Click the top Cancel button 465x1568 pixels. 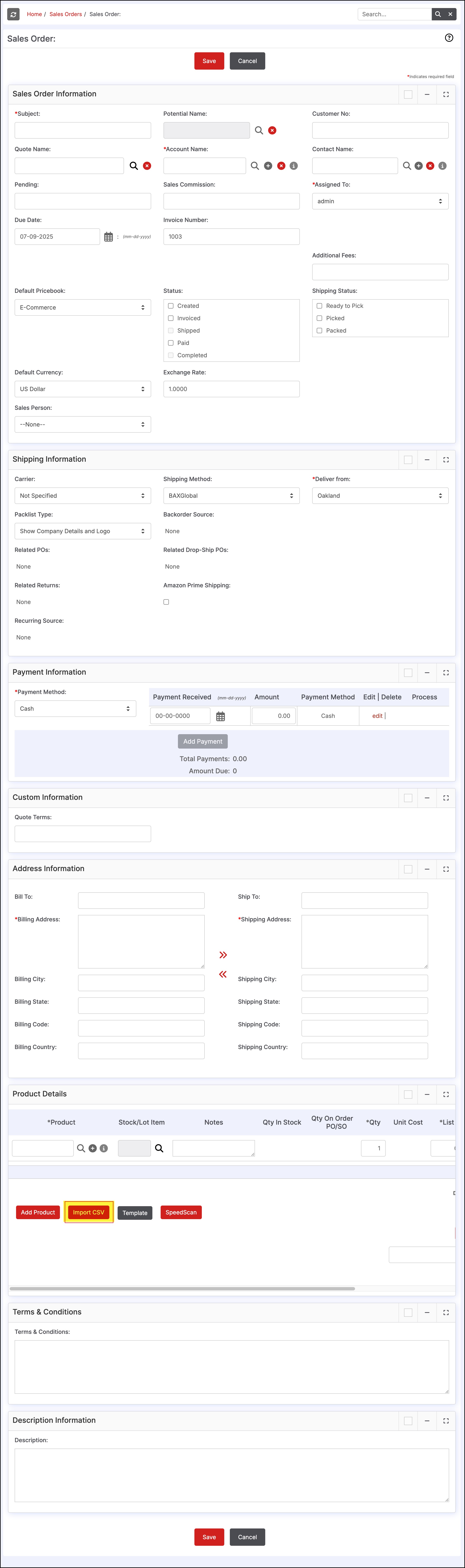(247, 61)
